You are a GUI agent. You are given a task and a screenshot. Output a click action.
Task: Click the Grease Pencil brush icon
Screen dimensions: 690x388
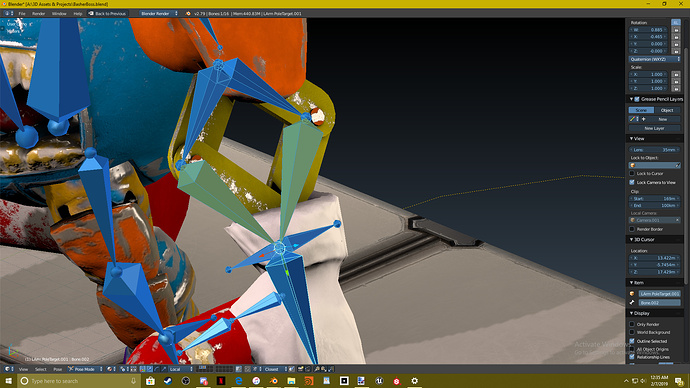[632, 119]
